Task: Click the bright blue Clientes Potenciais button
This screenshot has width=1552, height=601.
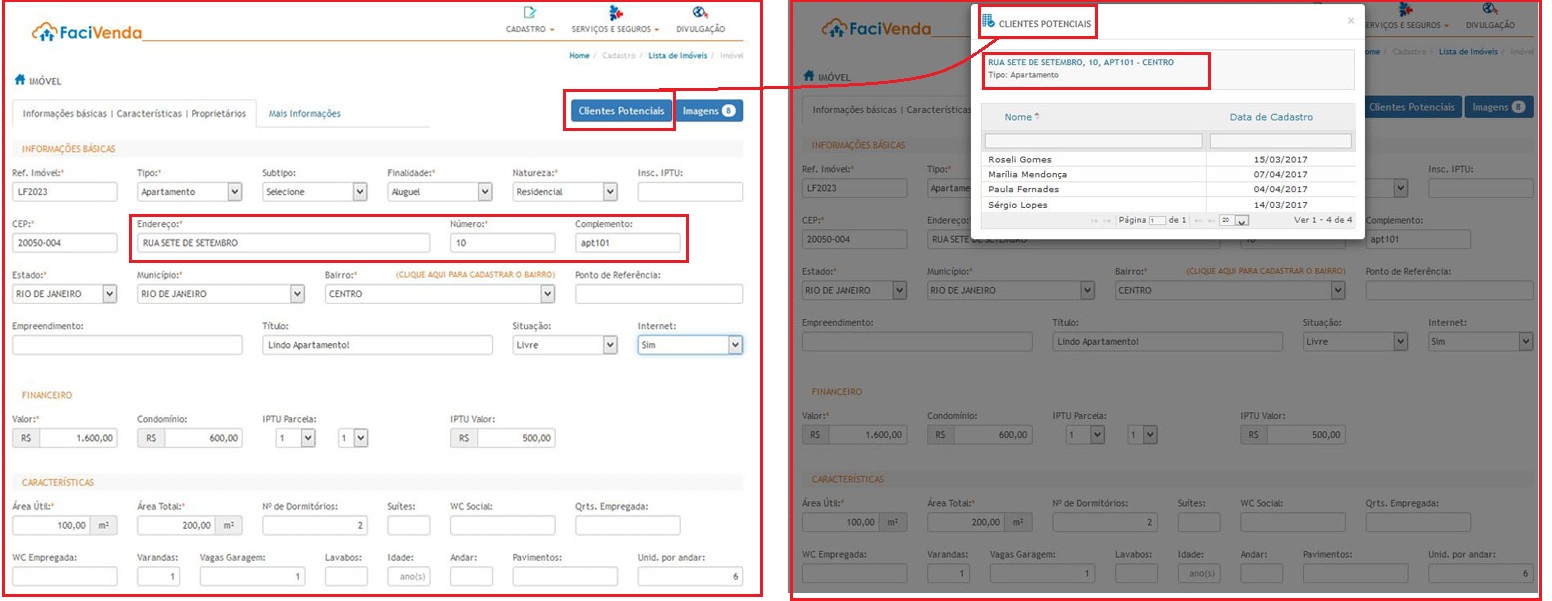Action: 621,111
